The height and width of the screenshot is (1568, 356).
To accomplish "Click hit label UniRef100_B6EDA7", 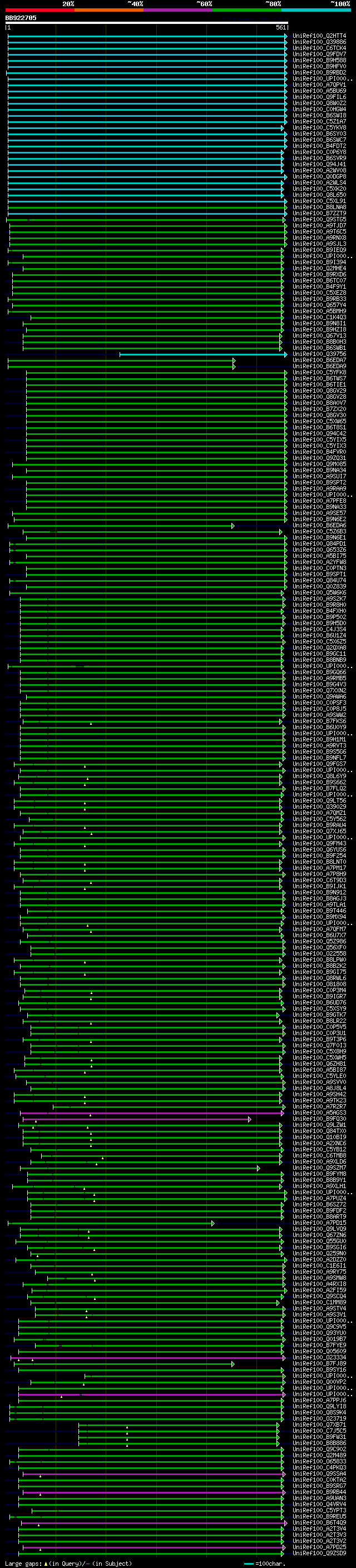I will coord(319,360).
